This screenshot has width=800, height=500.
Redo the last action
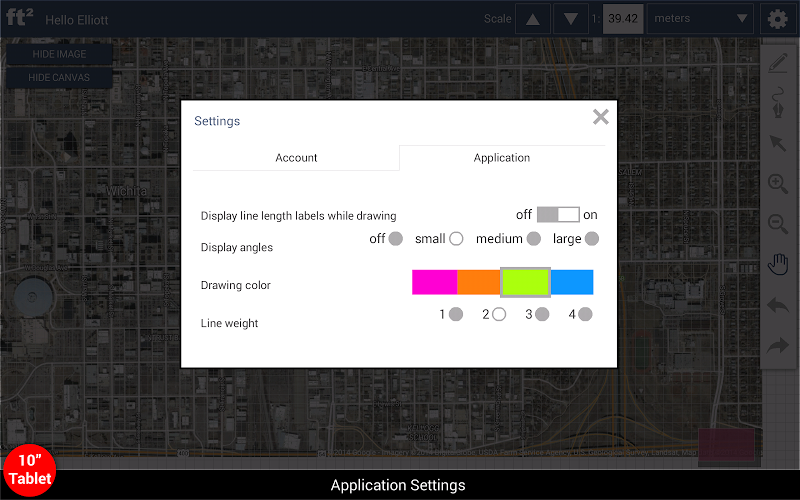click(777, 345)
